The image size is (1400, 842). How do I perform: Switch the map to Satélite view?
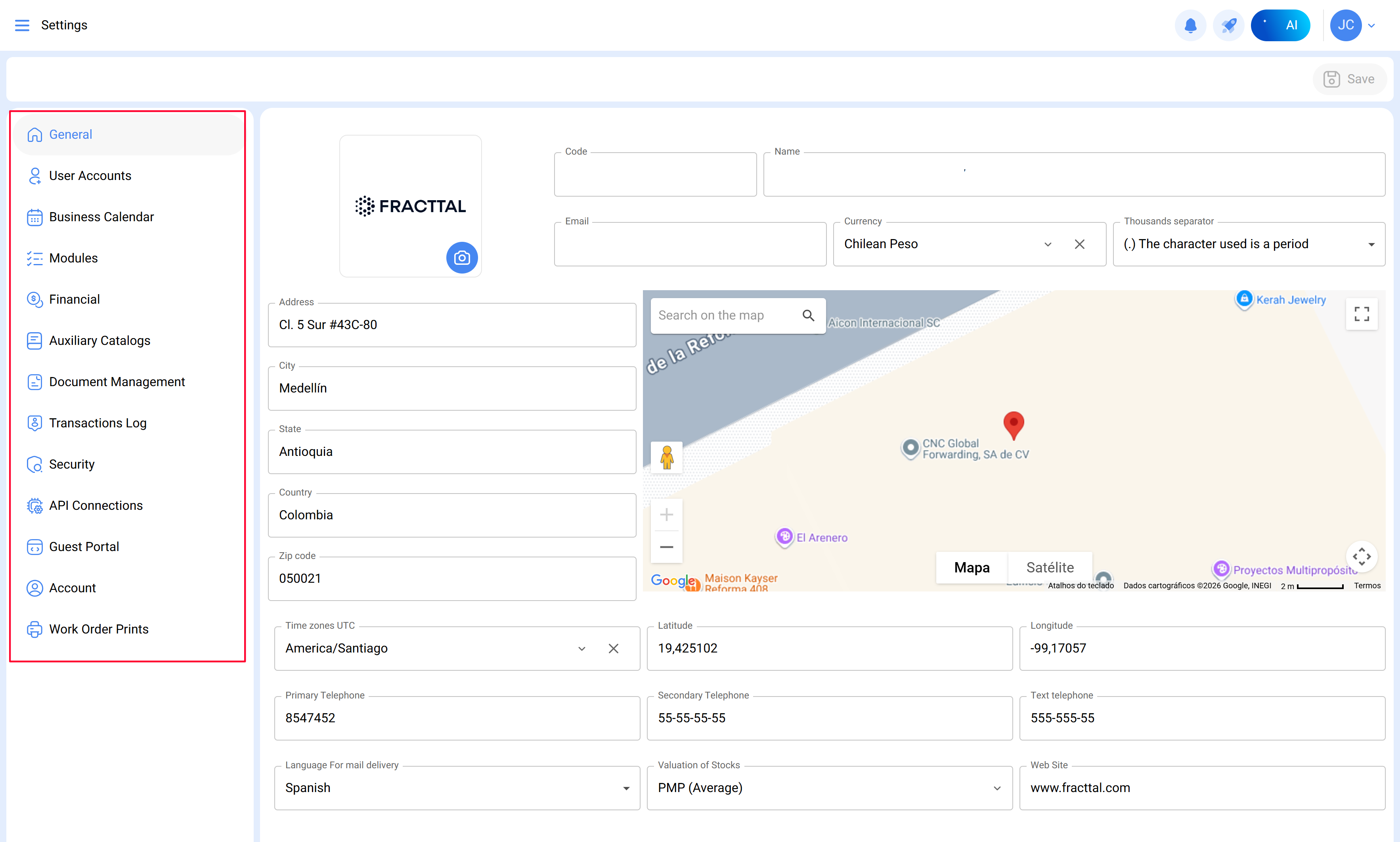(1050, 567)
